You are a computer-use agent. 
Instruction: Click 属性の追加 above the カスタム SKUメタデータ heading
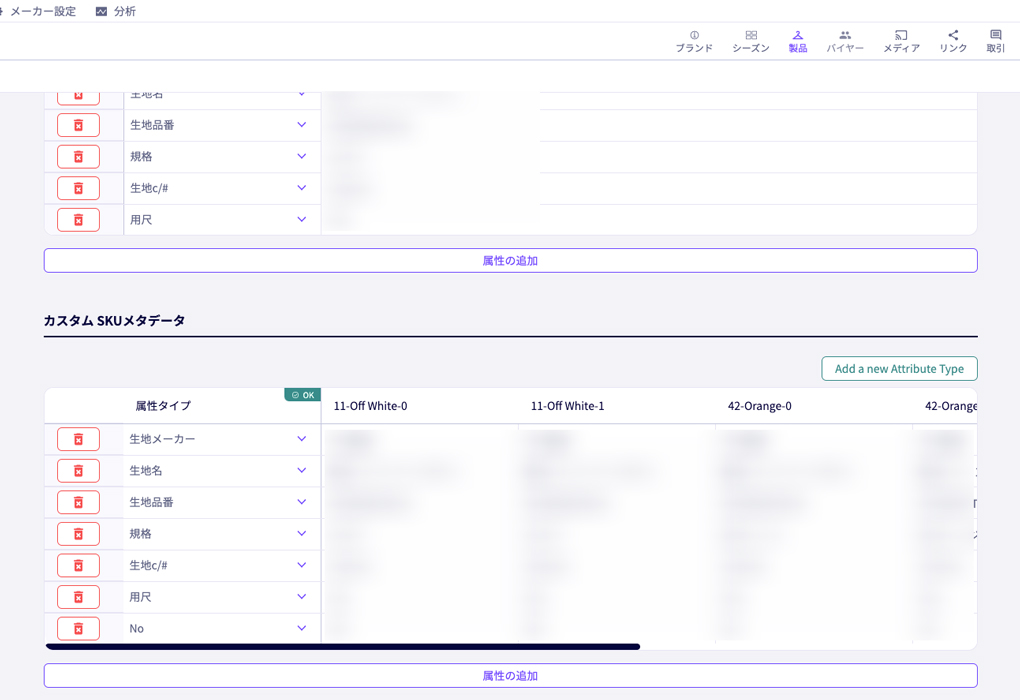[x=511, y=260]
